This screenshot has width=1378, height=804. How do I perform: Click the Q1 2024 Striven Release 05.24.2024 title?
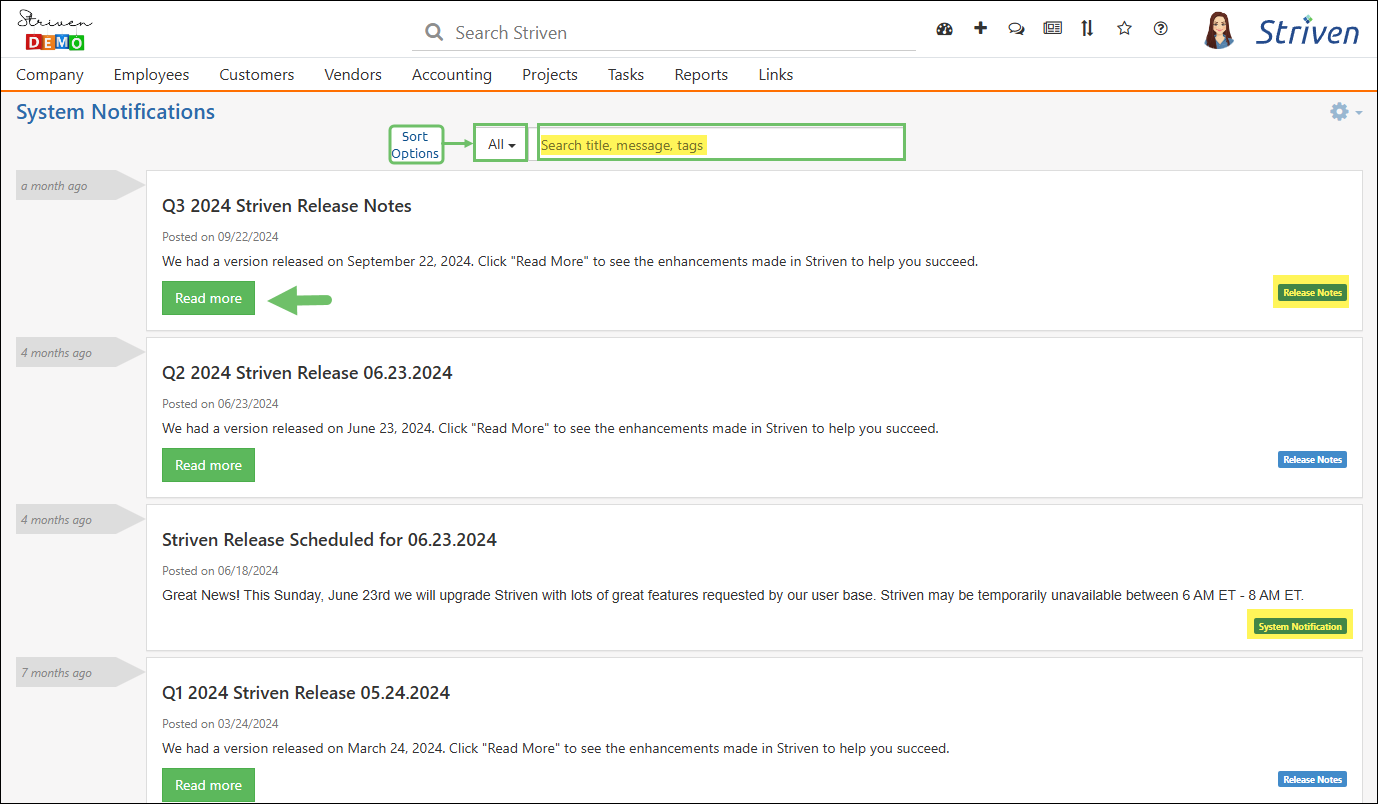(x=306, y=693)
